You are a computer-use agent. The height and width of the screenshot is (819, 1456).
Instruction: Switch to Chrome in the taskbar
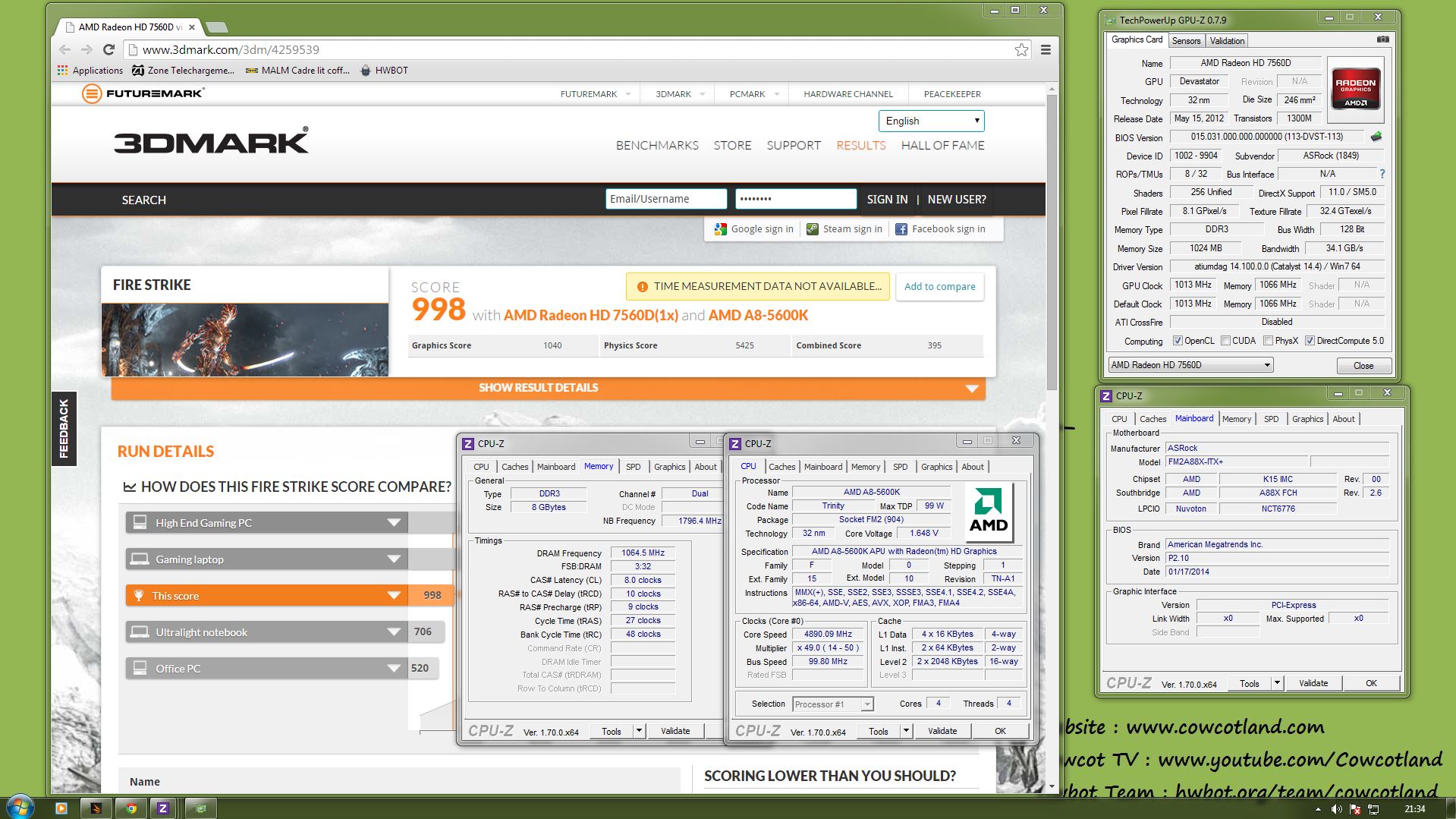pyautogui.click(x=131, y=808)
